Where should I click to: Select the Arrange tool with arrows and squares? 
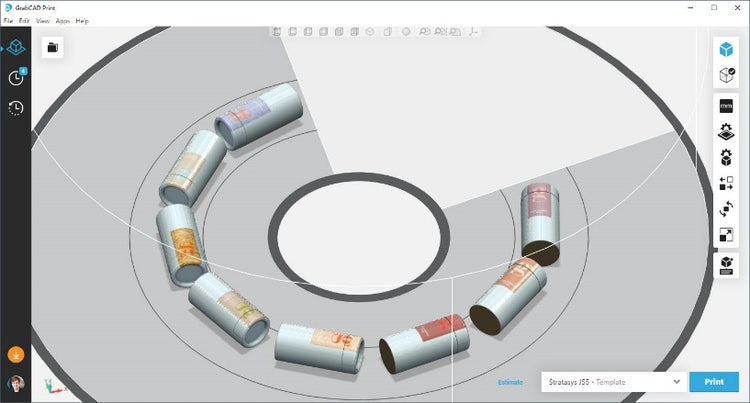[726, 183]
